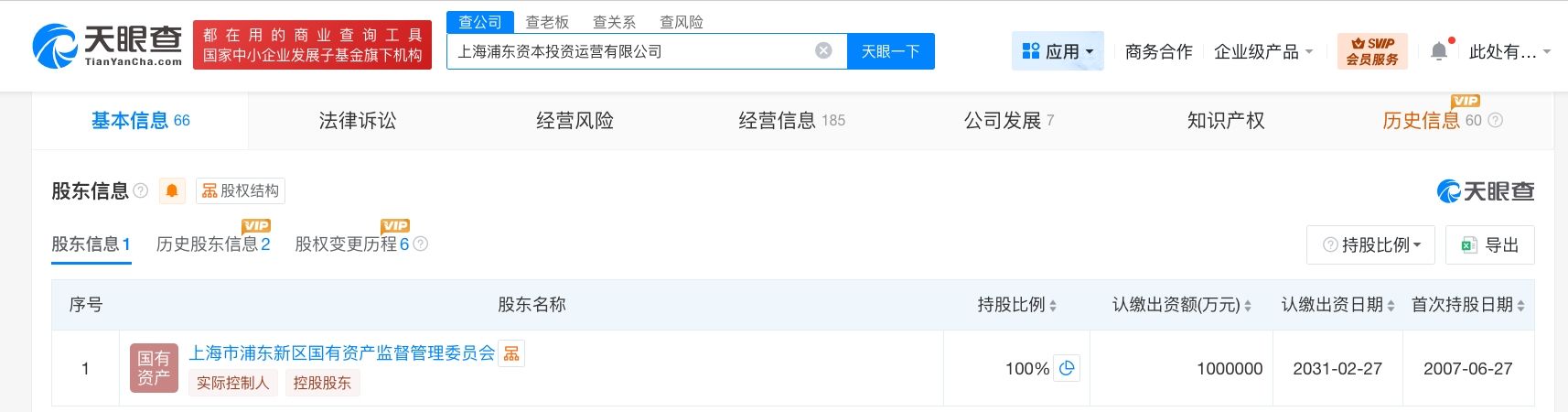1568x412 pixels.
Task: Open 上海市浦东新区国有资产监督管理委员会 link
Action: [341, 353]
